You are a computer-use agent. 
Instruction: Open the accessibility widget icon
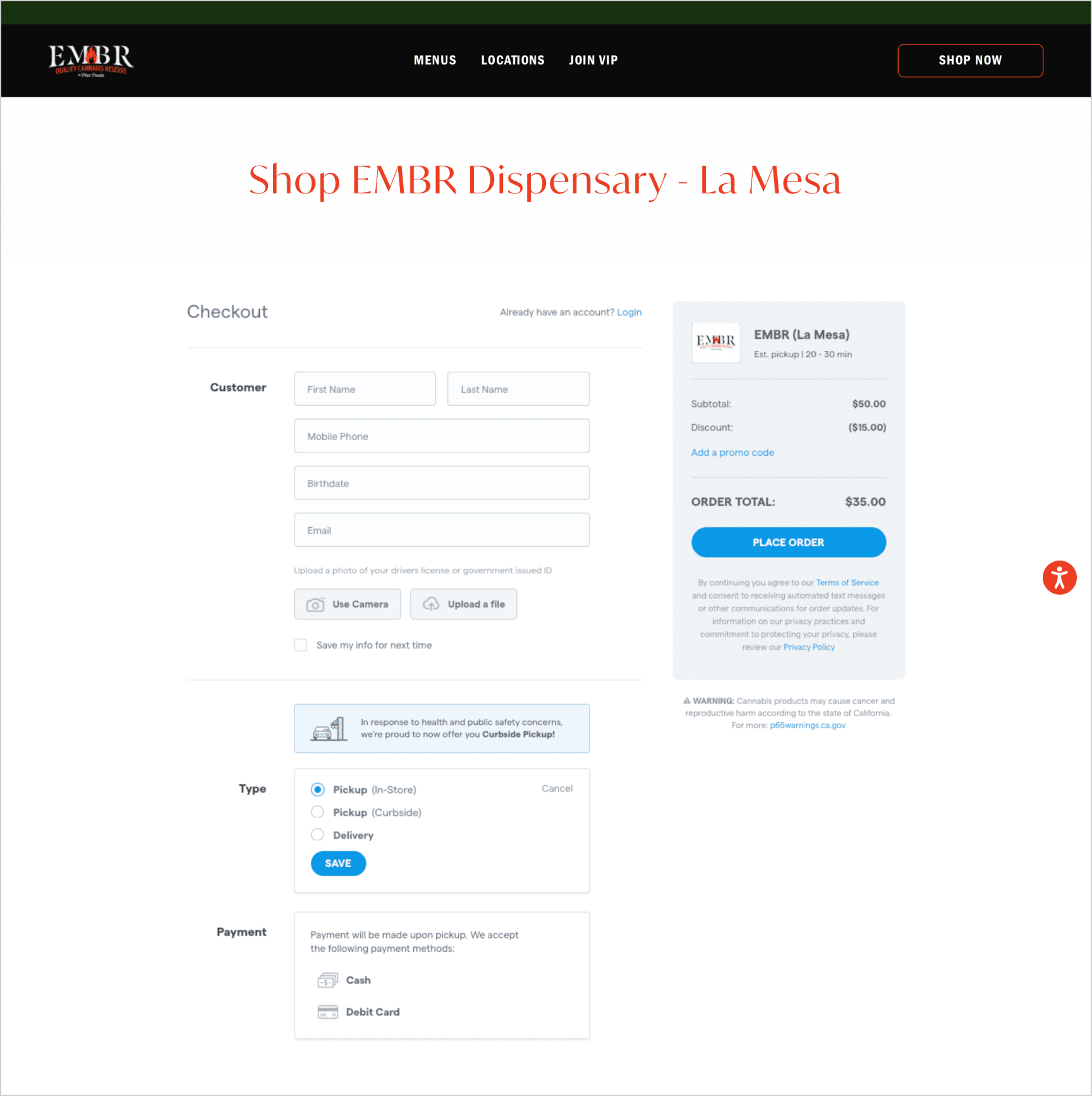click(1059, 578)
